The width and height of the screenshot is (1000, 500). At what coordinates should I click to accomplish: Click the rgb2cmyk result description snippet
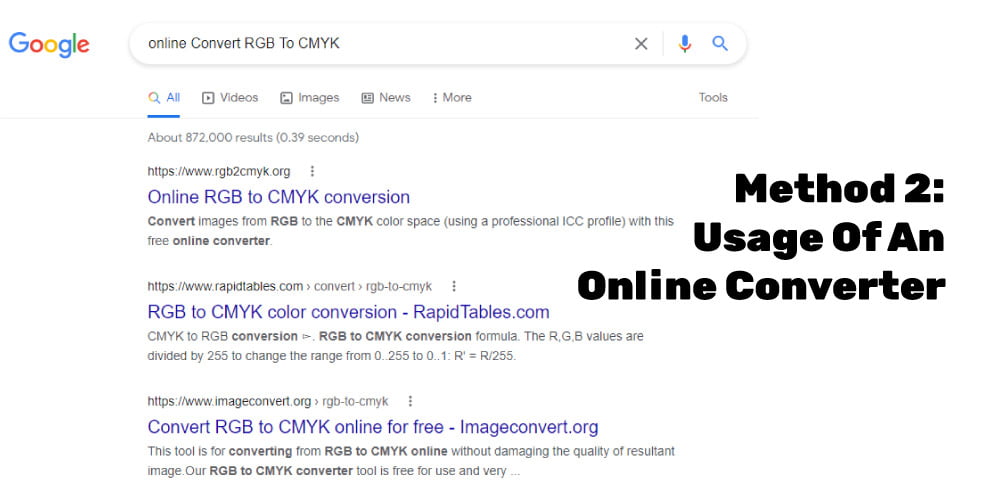[411, 231]
